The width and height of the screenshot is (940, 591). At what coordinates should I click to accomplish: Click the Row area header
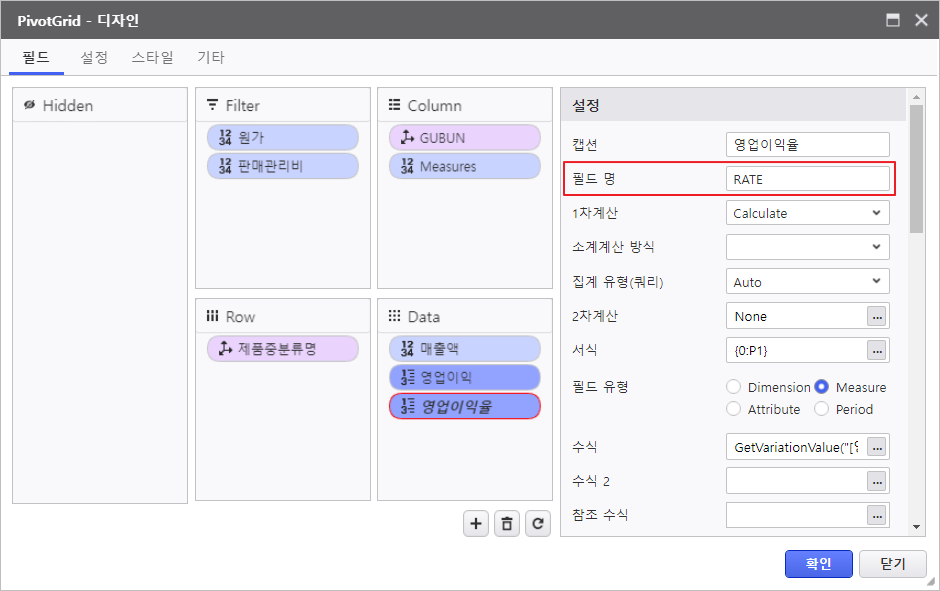pyautogui.click(x=283, y=316)
